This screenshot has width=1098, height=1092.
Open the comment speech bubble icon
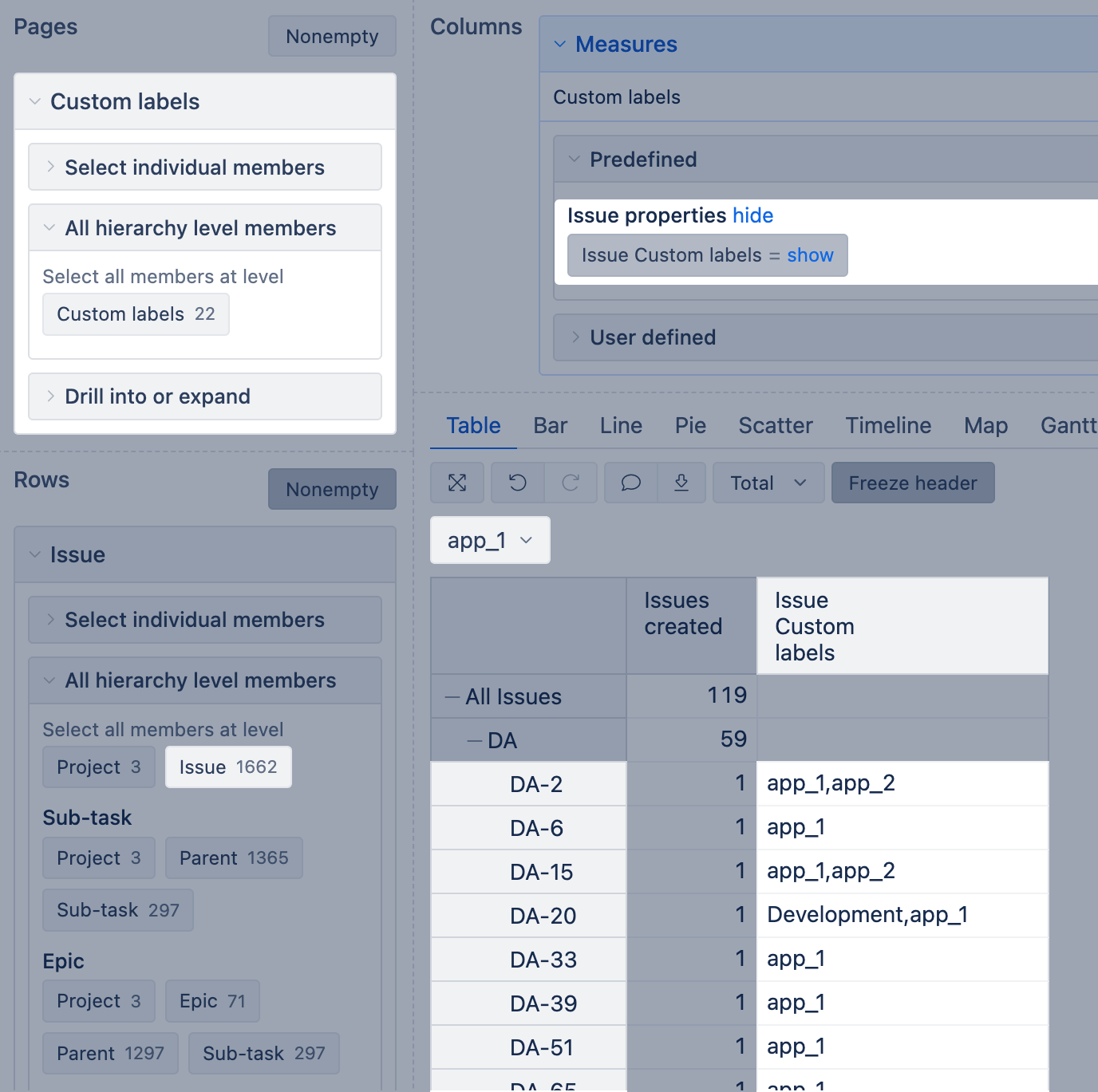coord(631,483)
